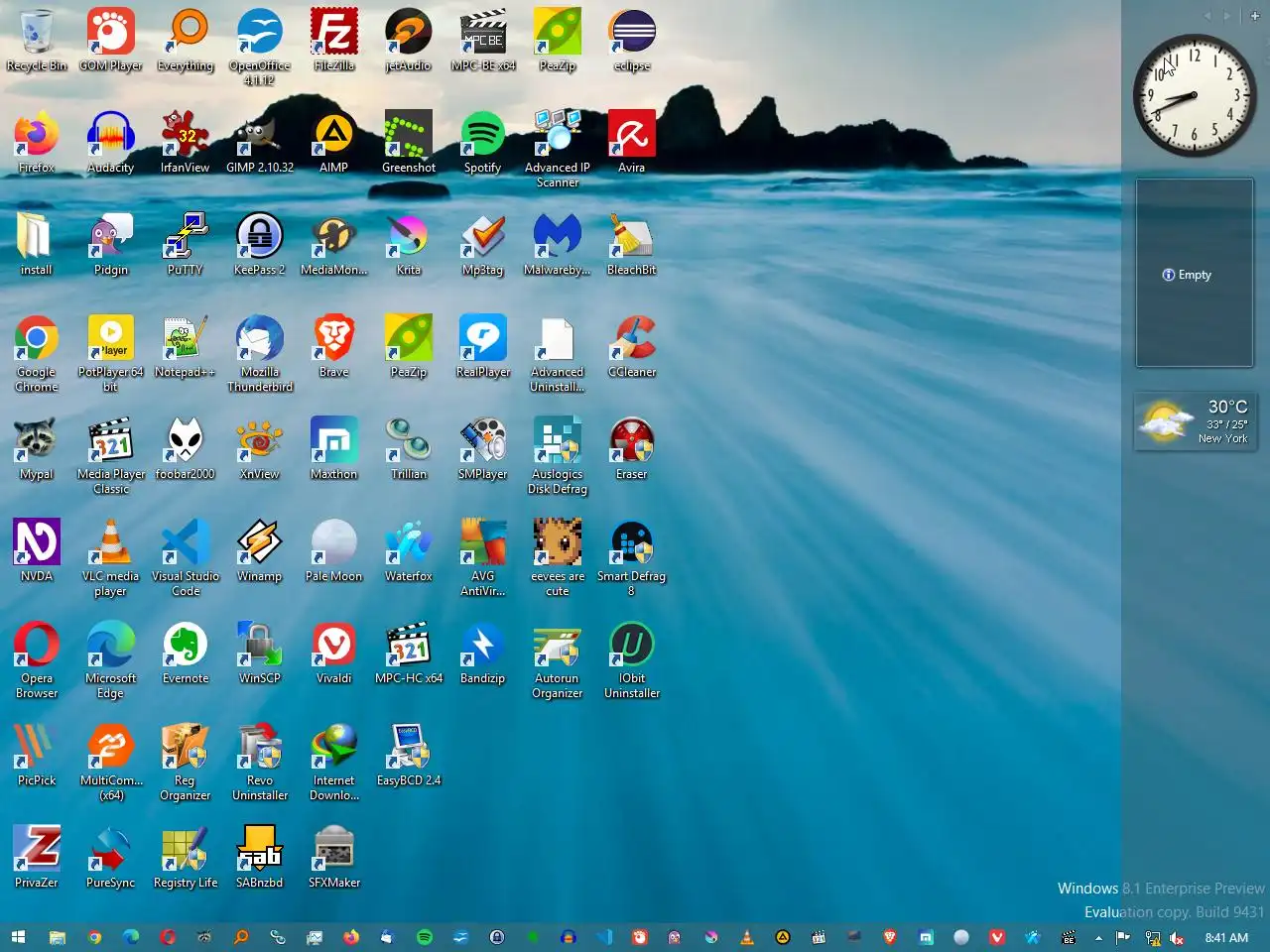
Task: Select the PrivaZer desktop icon
Action: [x=37, y=858]
